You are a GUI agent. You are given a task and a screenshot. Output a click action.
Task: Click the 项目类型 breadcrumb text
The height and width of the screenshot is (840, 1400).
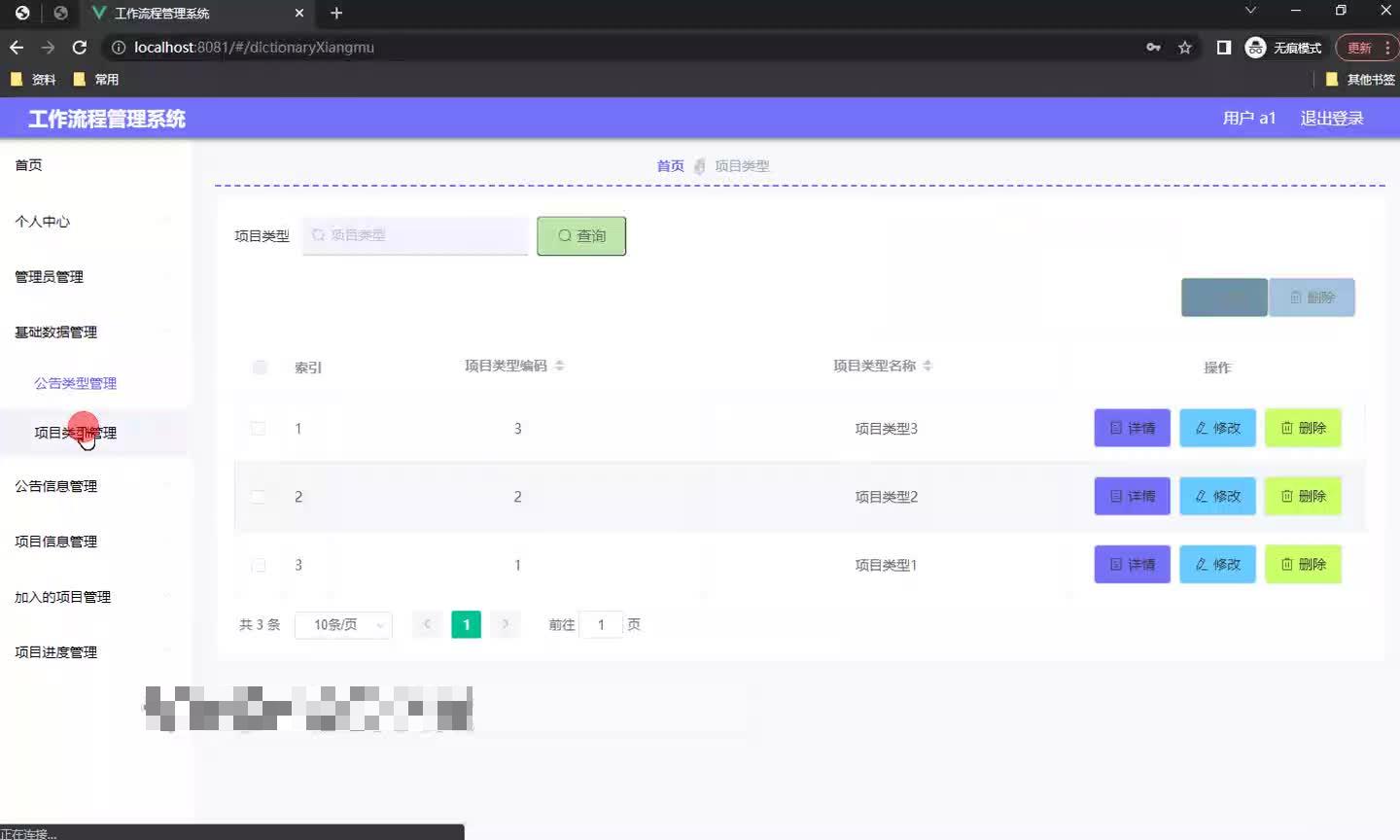pos(742,166)
